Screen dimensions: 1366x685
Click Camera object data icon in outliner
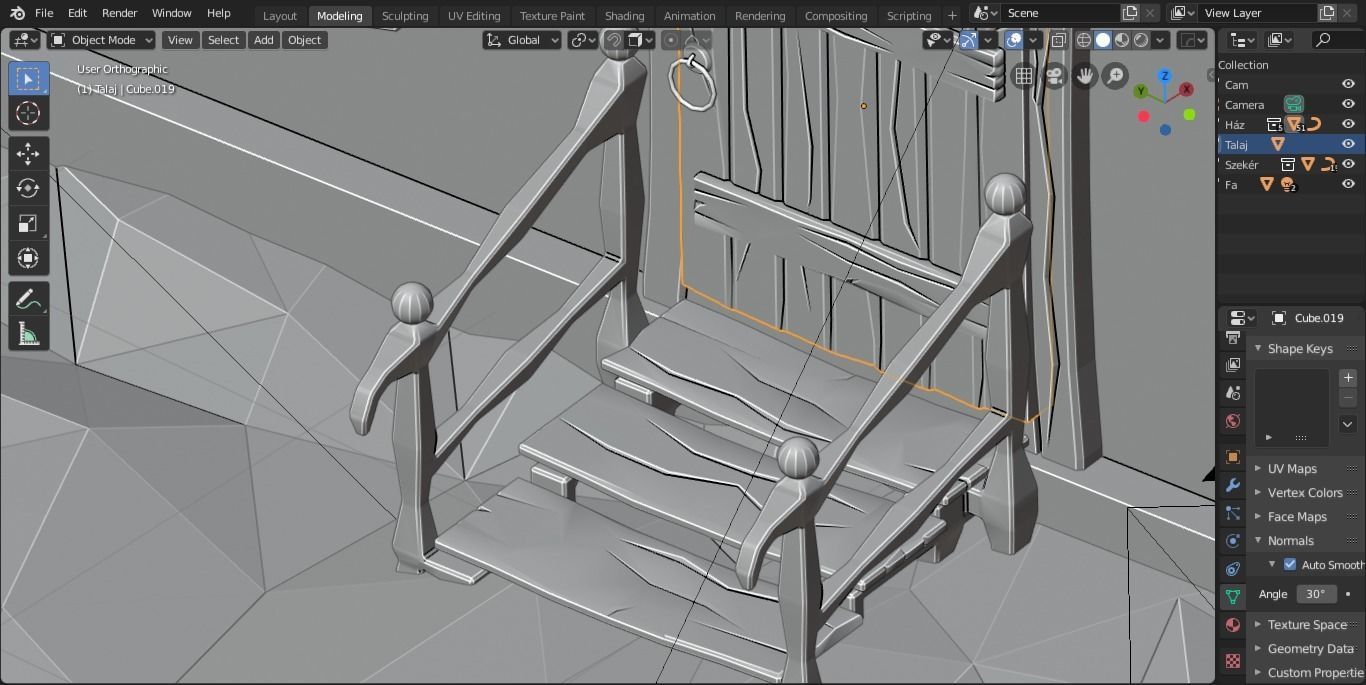1294,104
